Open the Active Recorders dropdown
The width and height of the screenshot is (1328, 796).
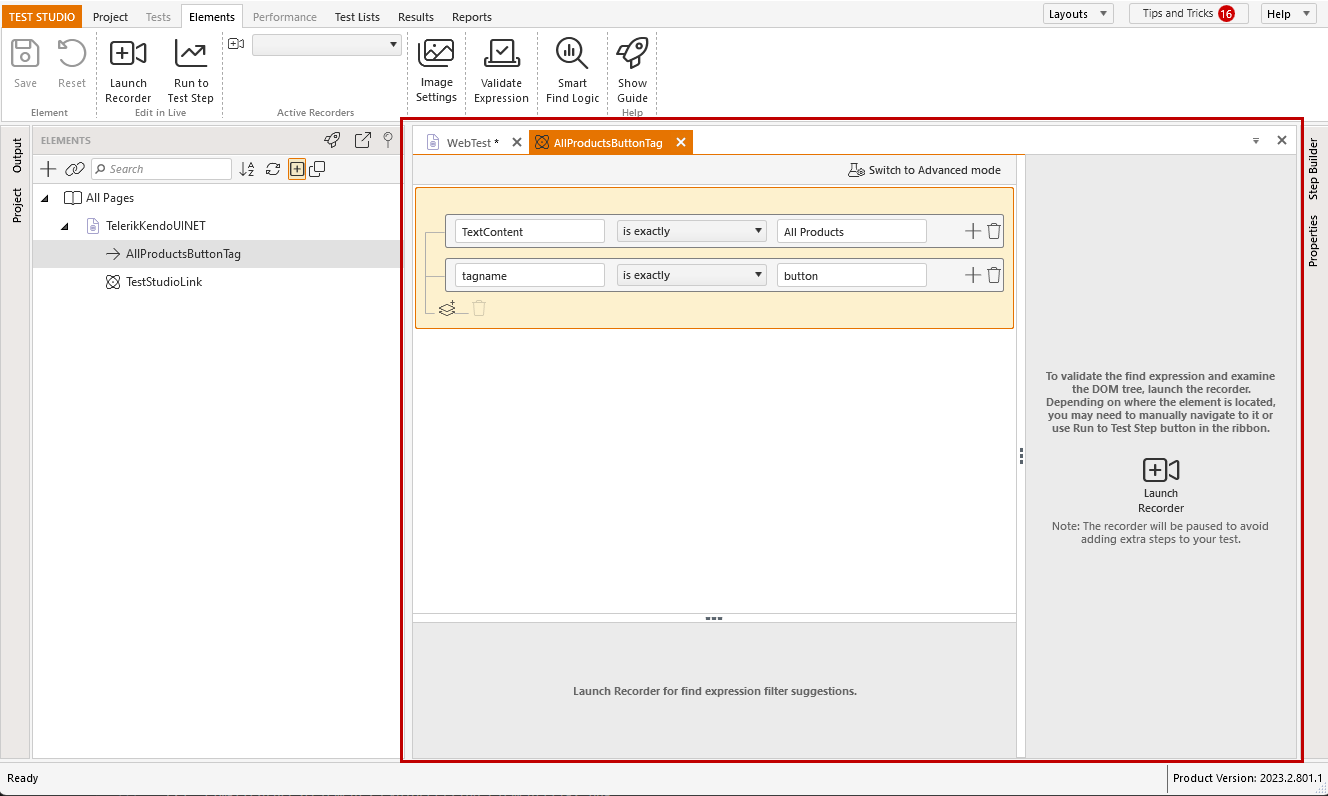pos(327,45)
